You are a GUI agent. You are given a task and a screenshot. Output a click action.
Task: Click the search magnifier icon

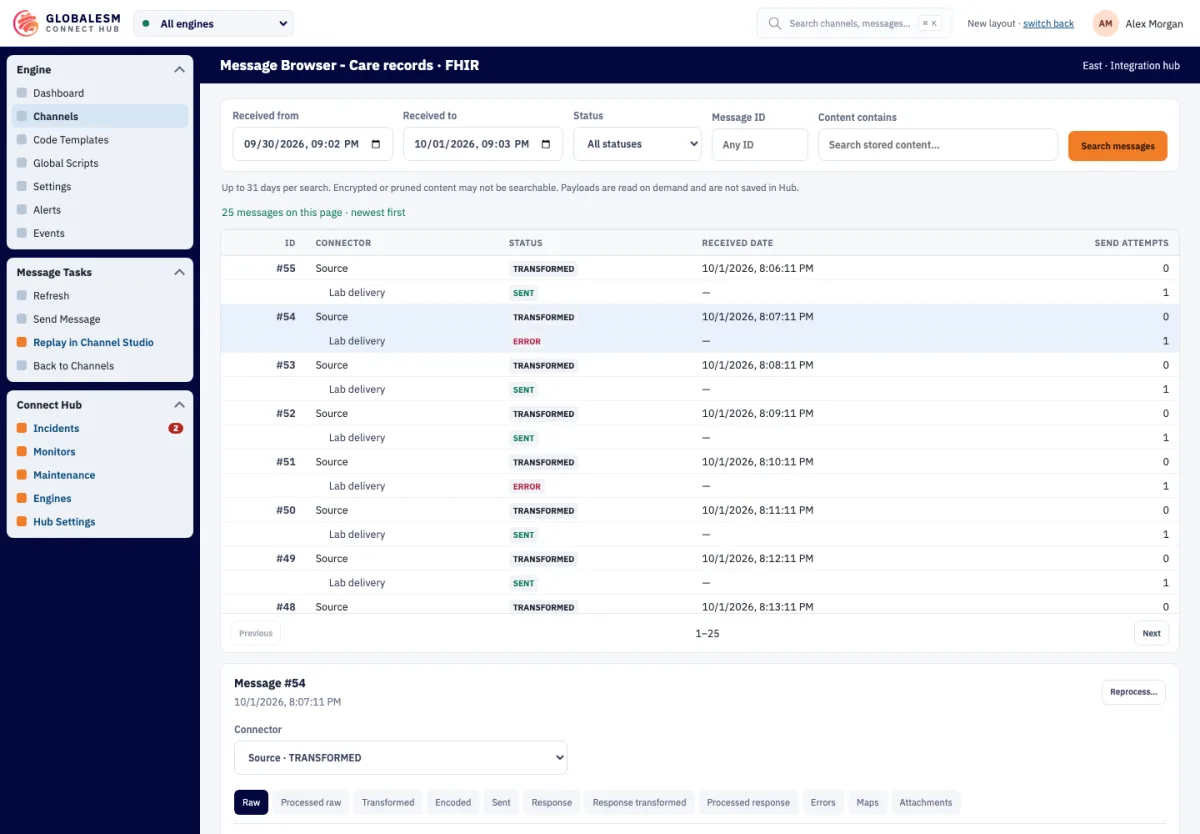[x=775, y=23]
